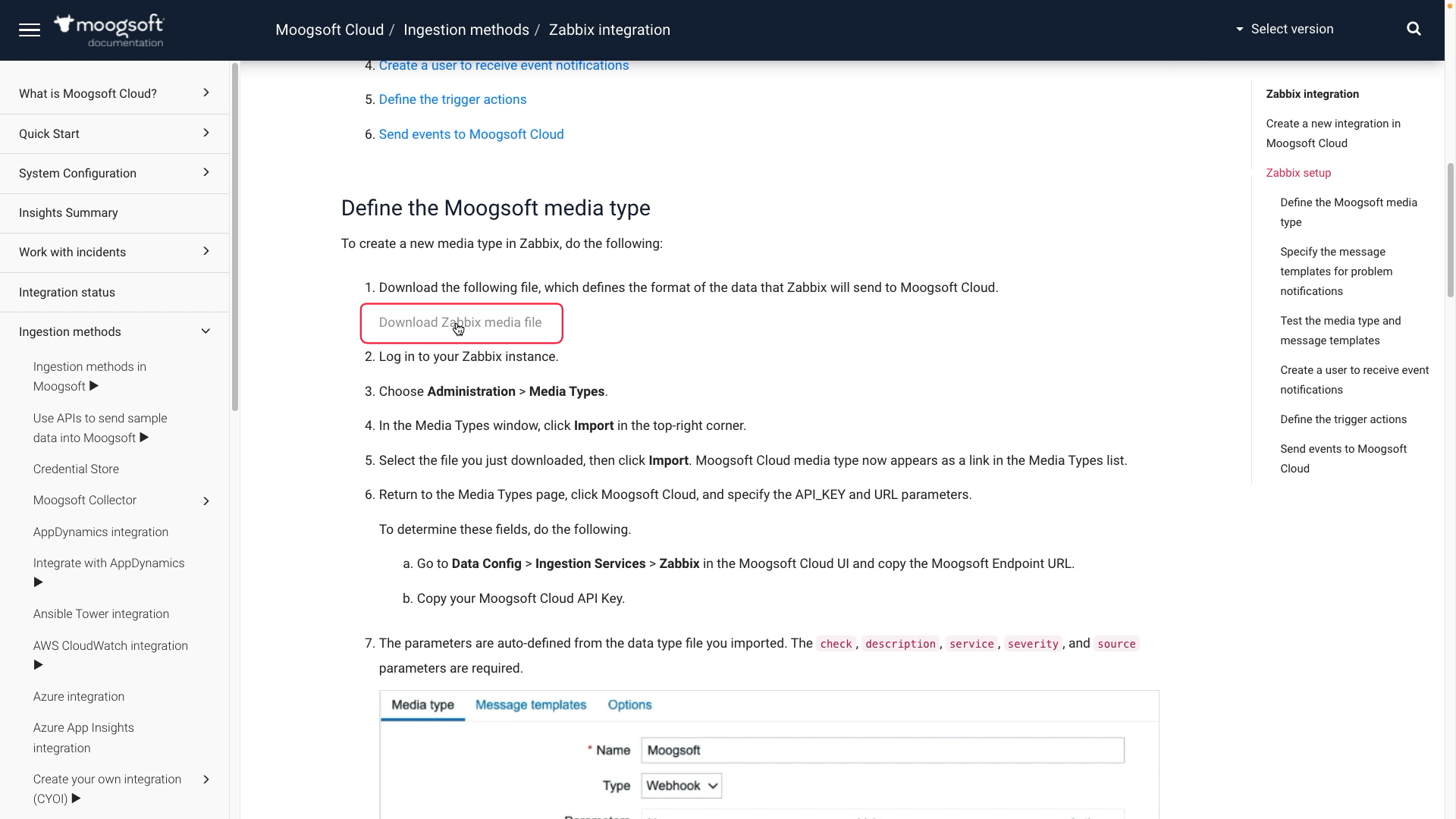Open Credential Store sidebar item
The width and height of the screenshot is (1456, 819).
pos(76,469)
